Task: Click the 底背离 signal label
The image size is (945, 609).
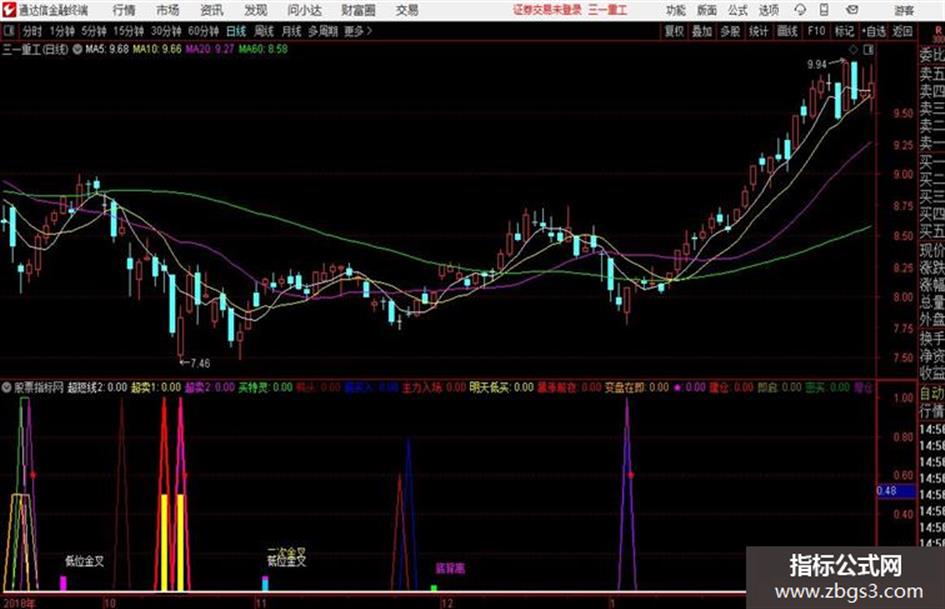Action: click(450, 568)
